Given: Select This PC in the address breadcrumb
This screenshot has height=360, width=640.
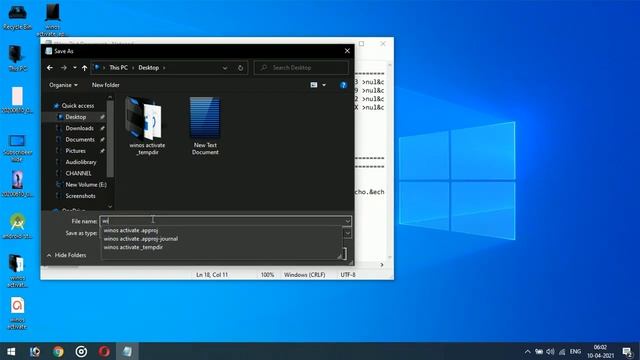Looking at the screenshot, I should point(118,68).
